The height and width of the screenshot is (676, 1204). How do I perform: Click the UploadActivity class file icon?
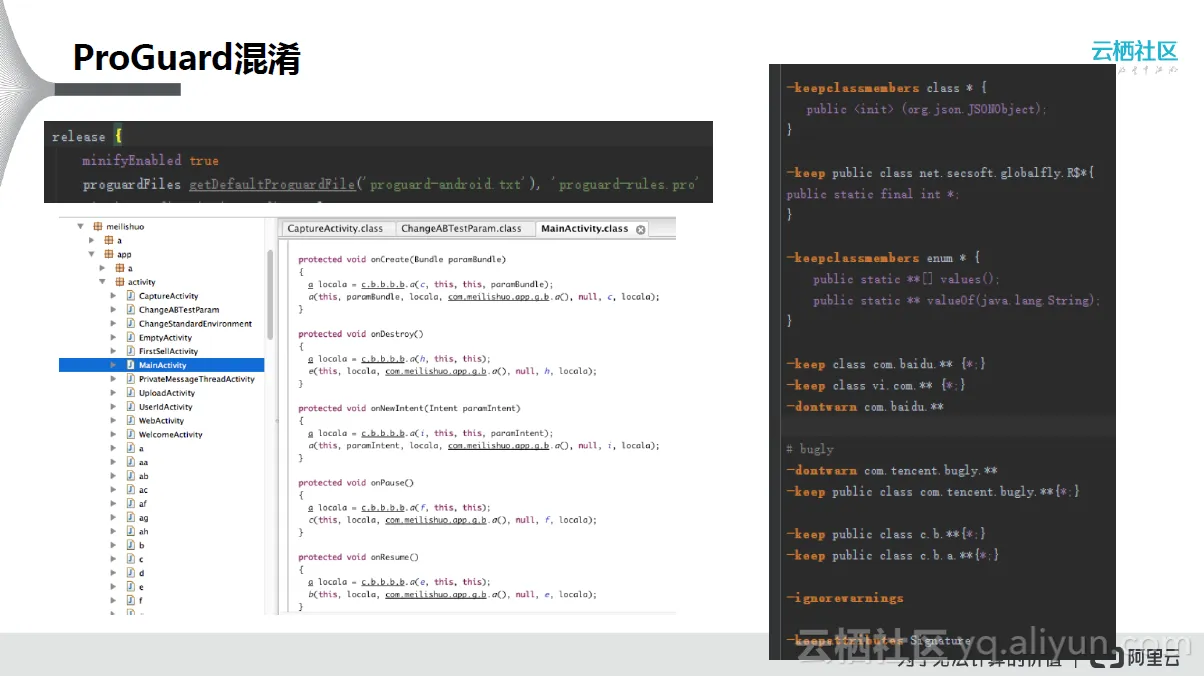pyautogui.click(x=130, y=393)
